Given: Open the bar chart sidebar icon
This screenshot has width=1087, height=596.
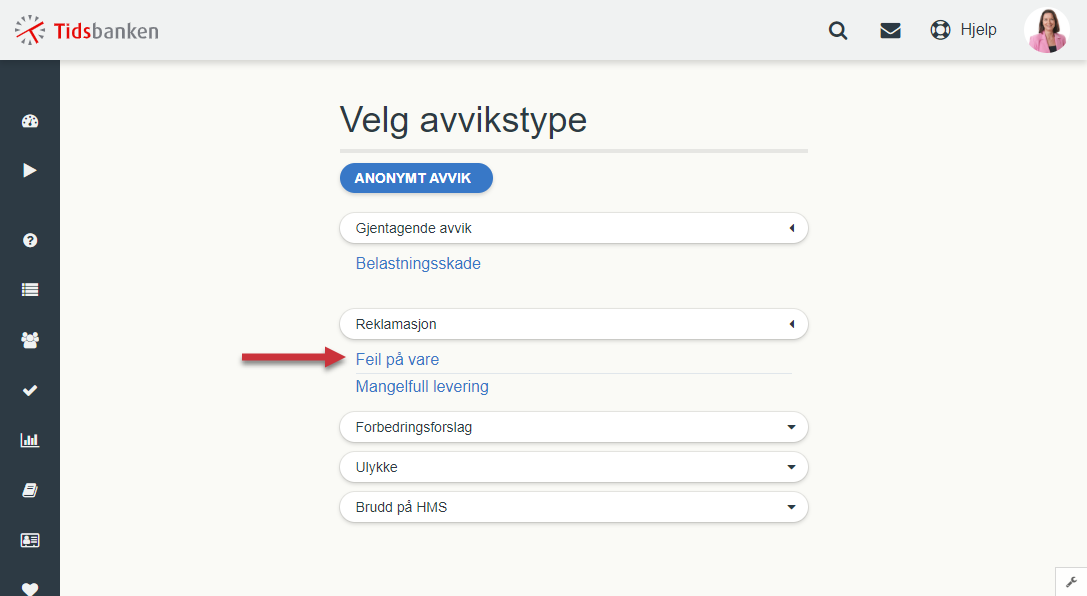Looking at the screenshot, I should tap(30, 440).
